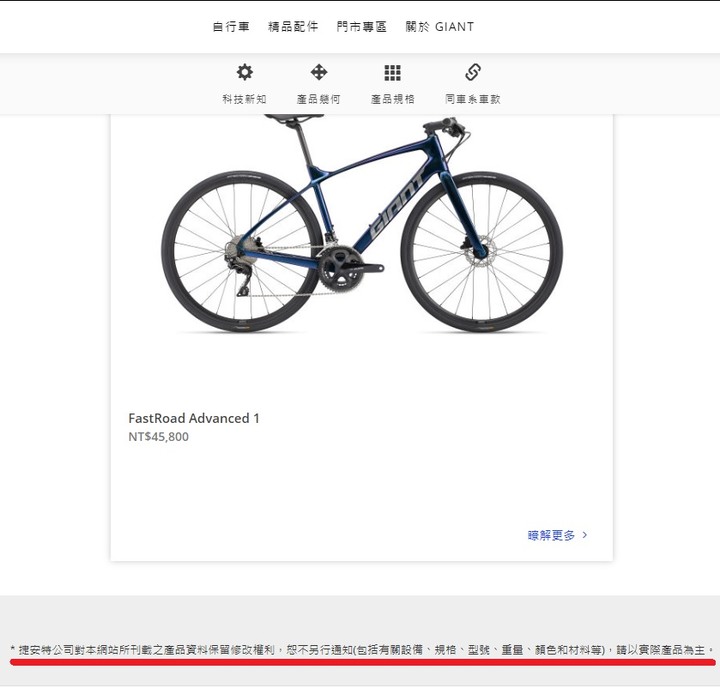
Task: Open the 科技新知 section label
Action: (244, 99)
